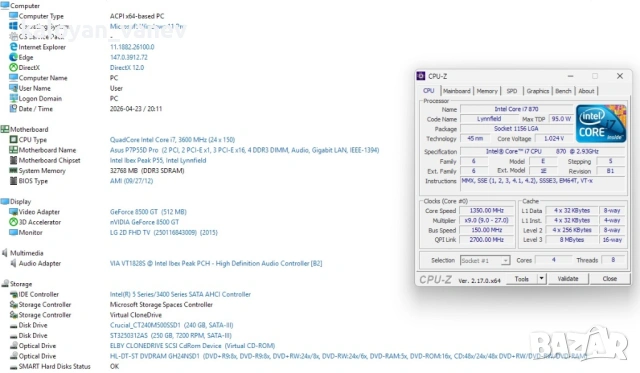Click the Core Speed value 1350.00 MHz

click(486, 211)
